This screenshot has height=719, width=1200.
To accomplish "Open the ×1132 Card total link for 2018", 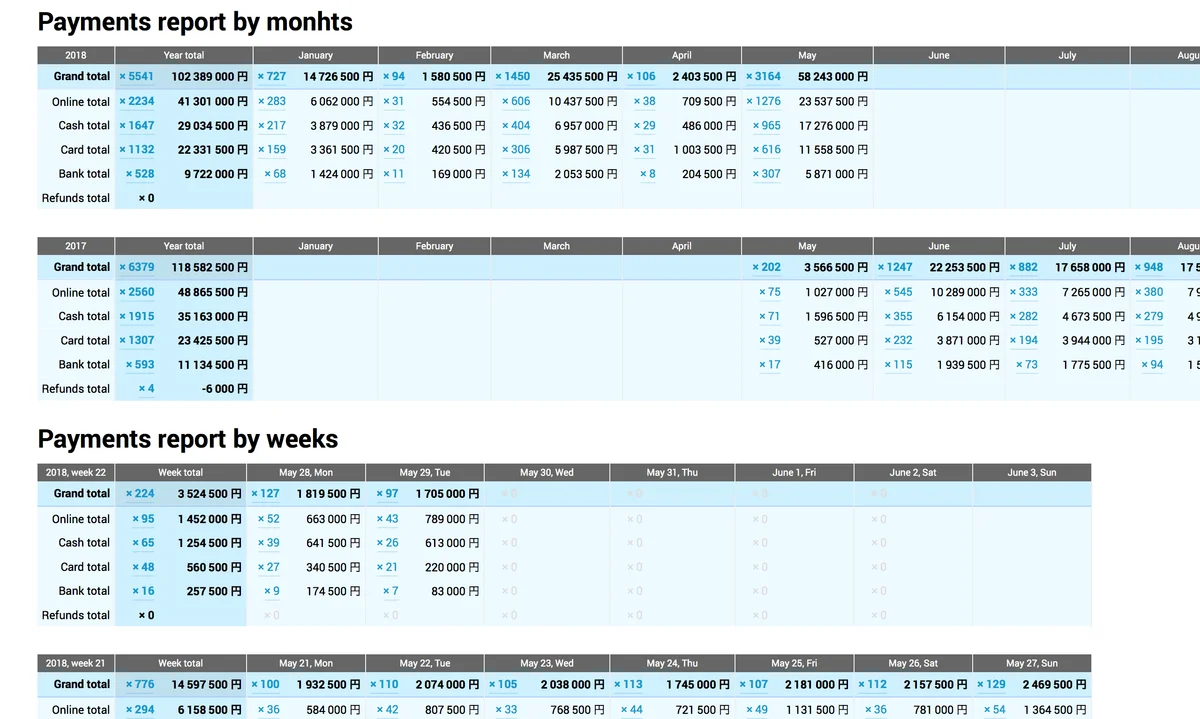I will click(x=136, y=149).
